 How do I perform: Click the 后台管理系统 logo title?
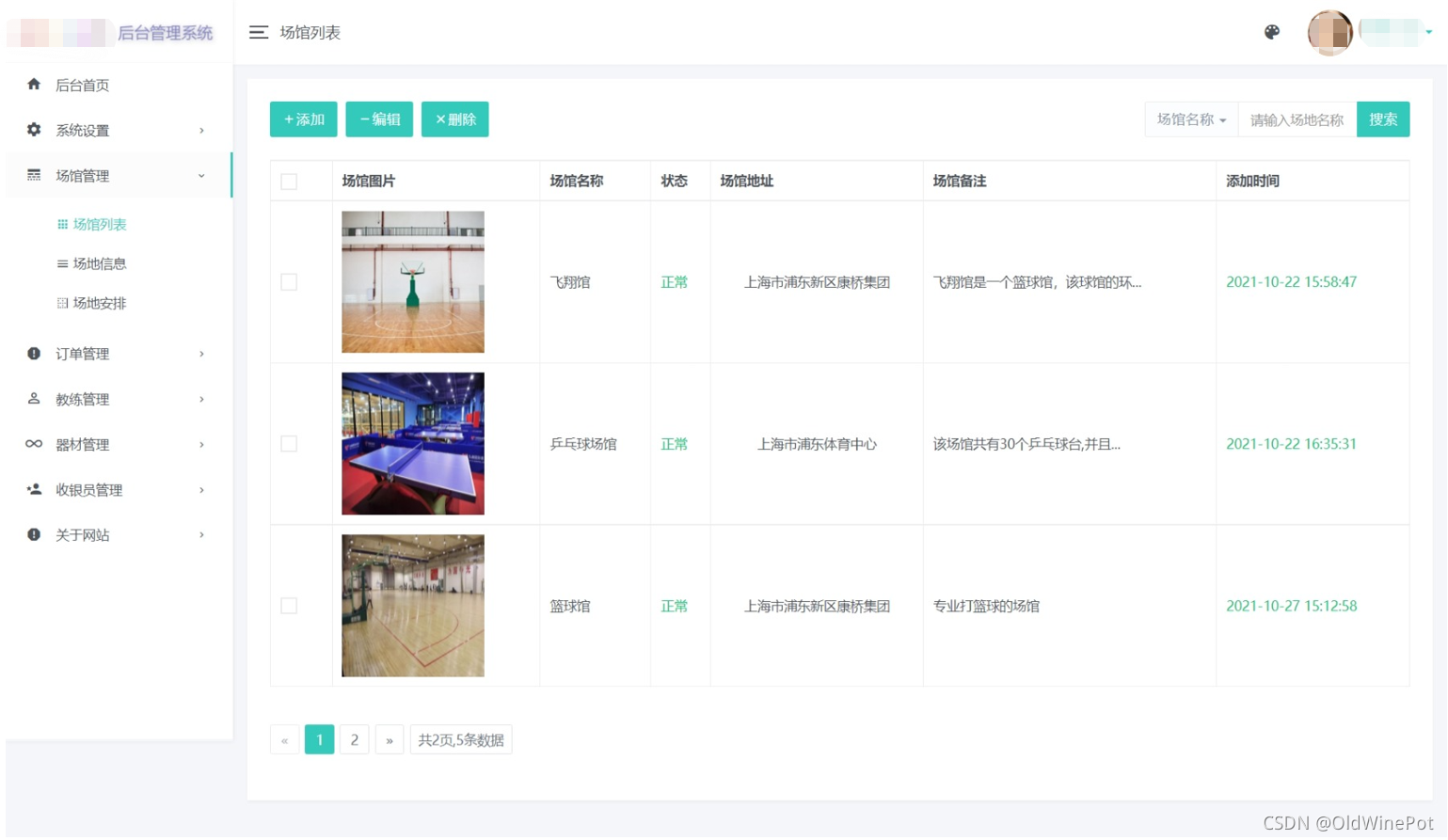click(x=165, y=33)
